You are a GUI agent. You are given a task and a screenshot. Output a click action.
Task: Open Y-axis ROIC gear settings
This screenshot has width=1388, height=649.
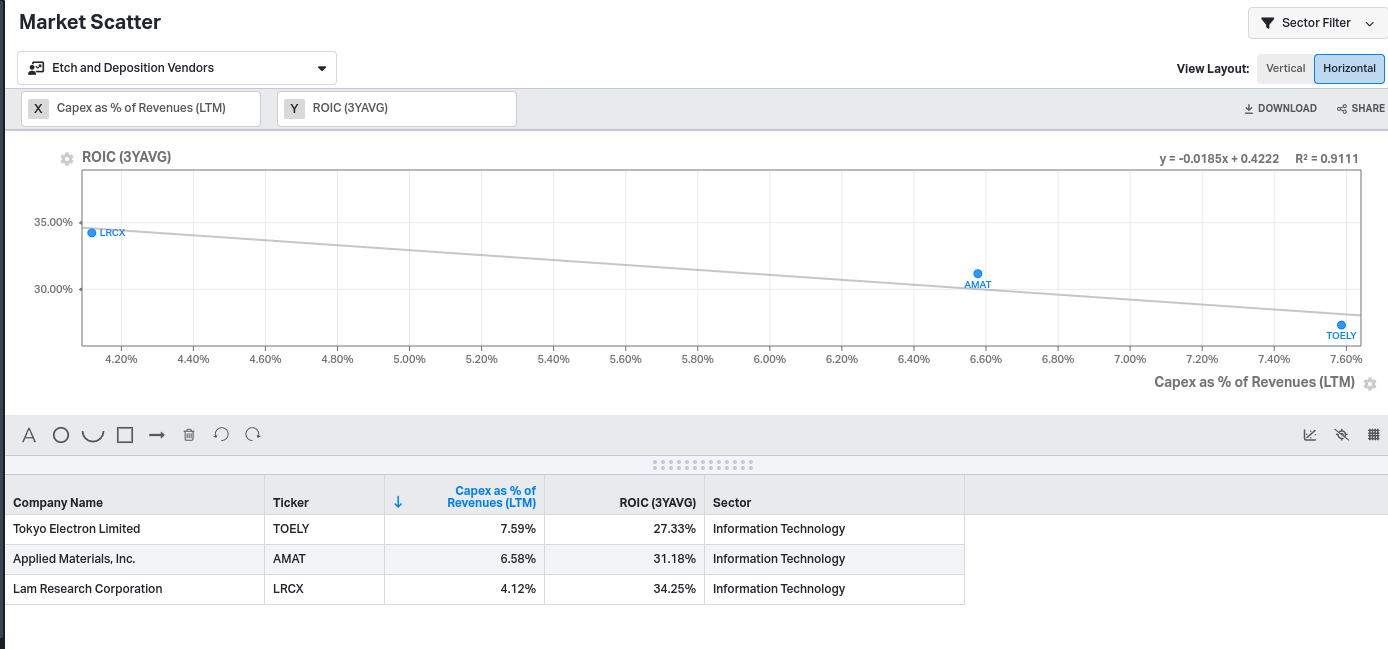tap(67, 159)
